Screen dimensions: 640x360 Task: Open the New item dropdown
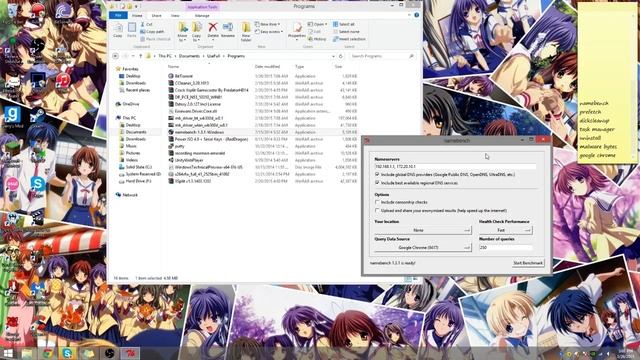(x=267, y=24)
